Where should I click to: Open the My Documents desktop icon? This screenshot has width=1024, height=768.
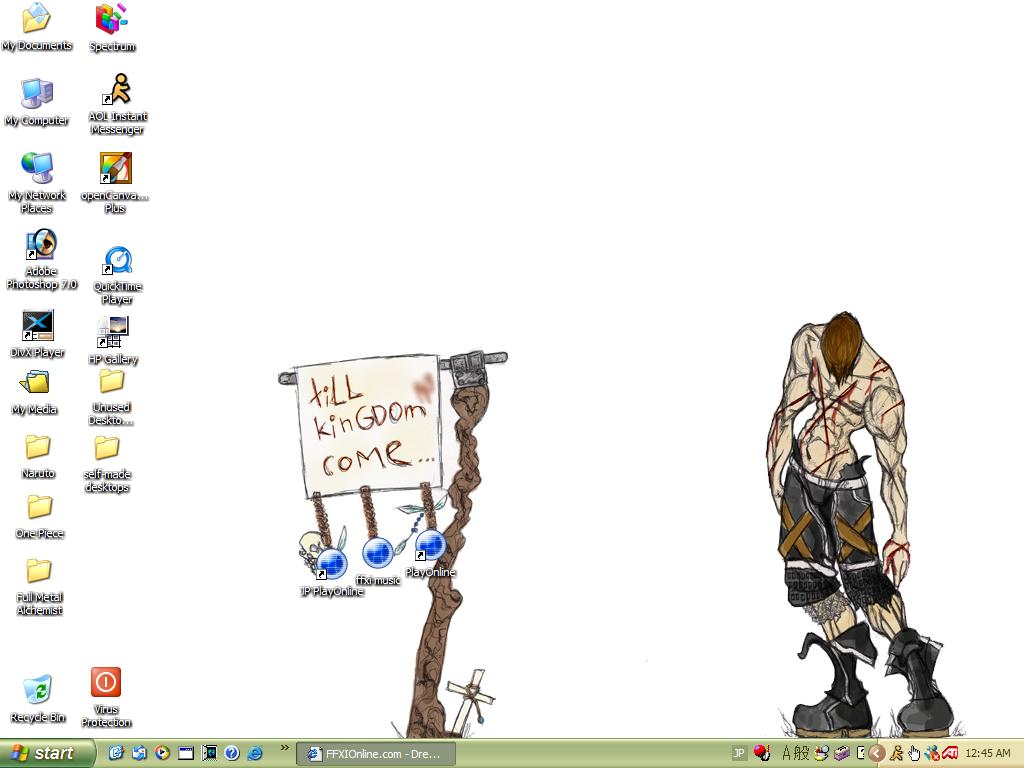(37, 27)
